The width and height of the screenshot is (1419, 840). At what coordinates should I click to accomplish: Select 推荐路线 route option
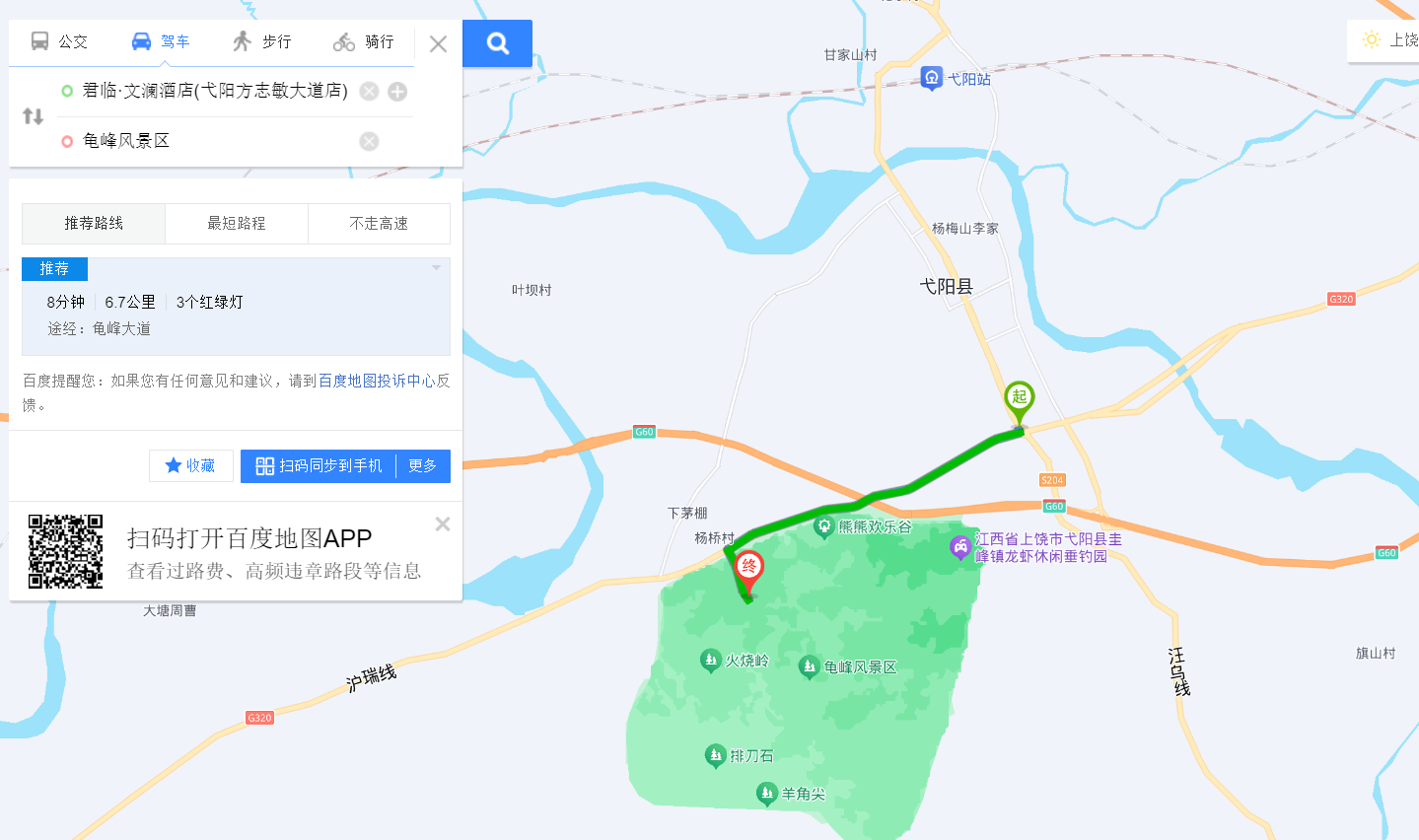click(94, 224)
